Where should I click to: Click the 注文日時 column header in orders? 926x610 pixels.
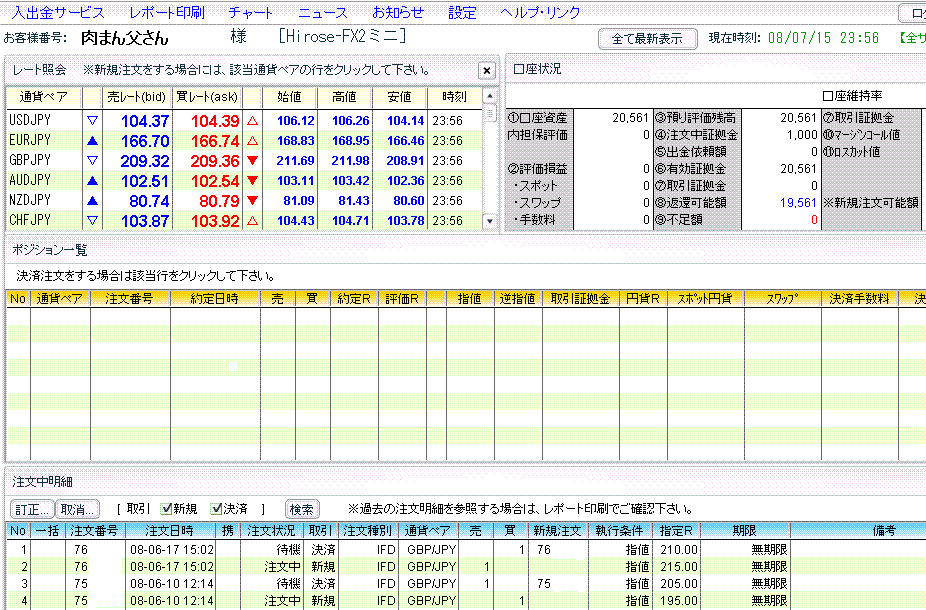[x=169, y=531]
